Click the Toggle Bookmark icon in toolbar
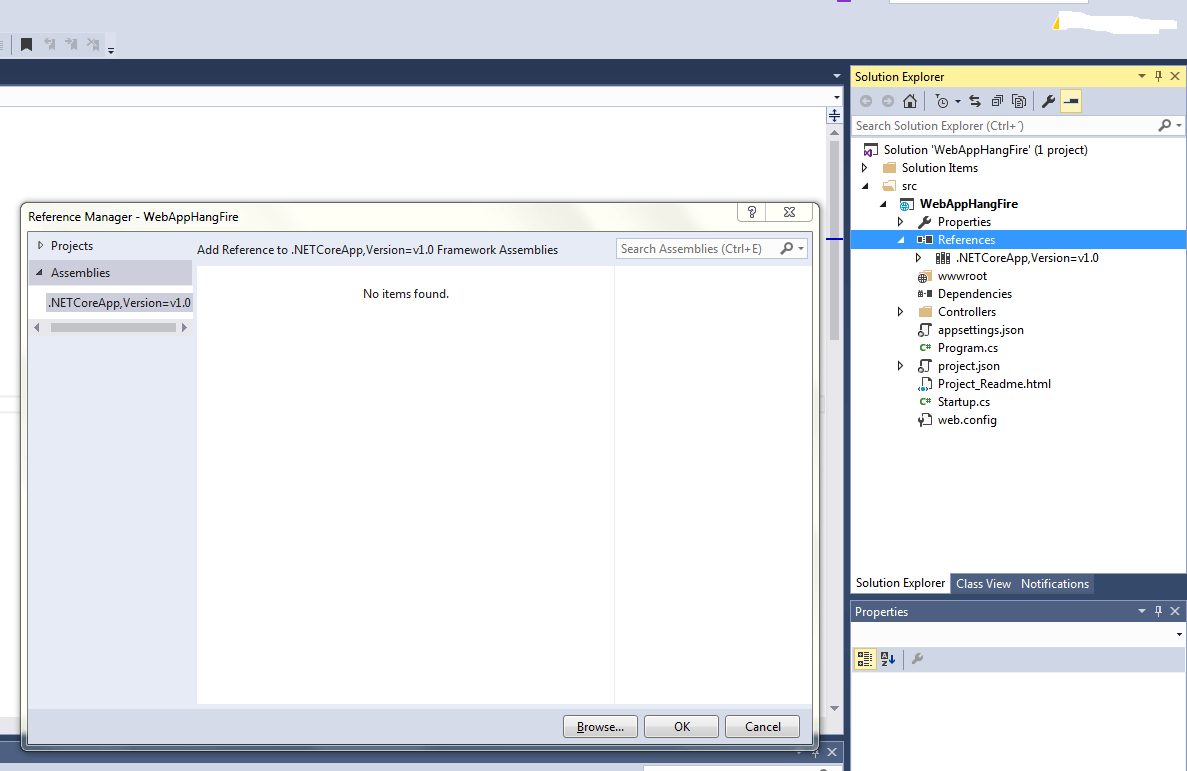This screenshot has height=771, width=1187. [26, 44]
